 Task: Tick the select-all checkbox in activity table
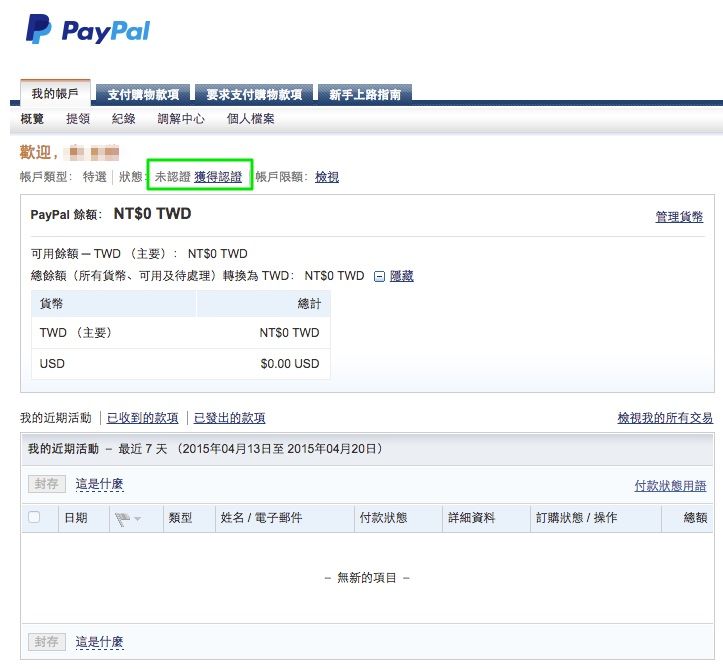[34, 517]
